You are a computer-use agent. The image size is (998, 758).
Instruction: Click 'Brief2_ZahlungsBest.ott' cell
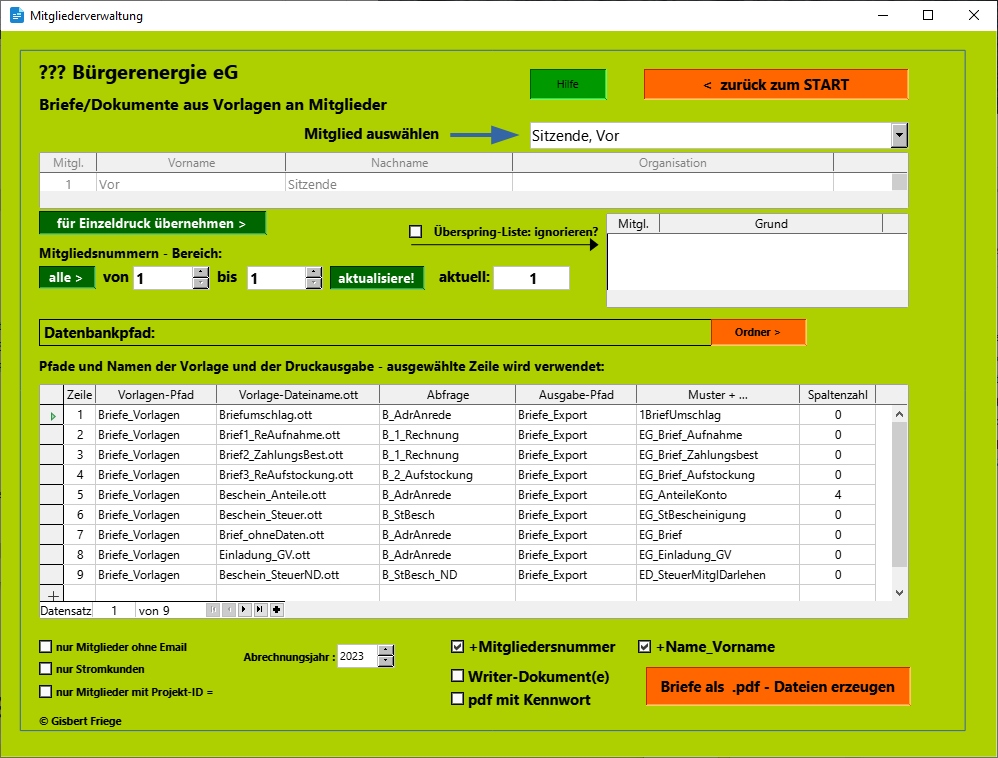point(298,455)
